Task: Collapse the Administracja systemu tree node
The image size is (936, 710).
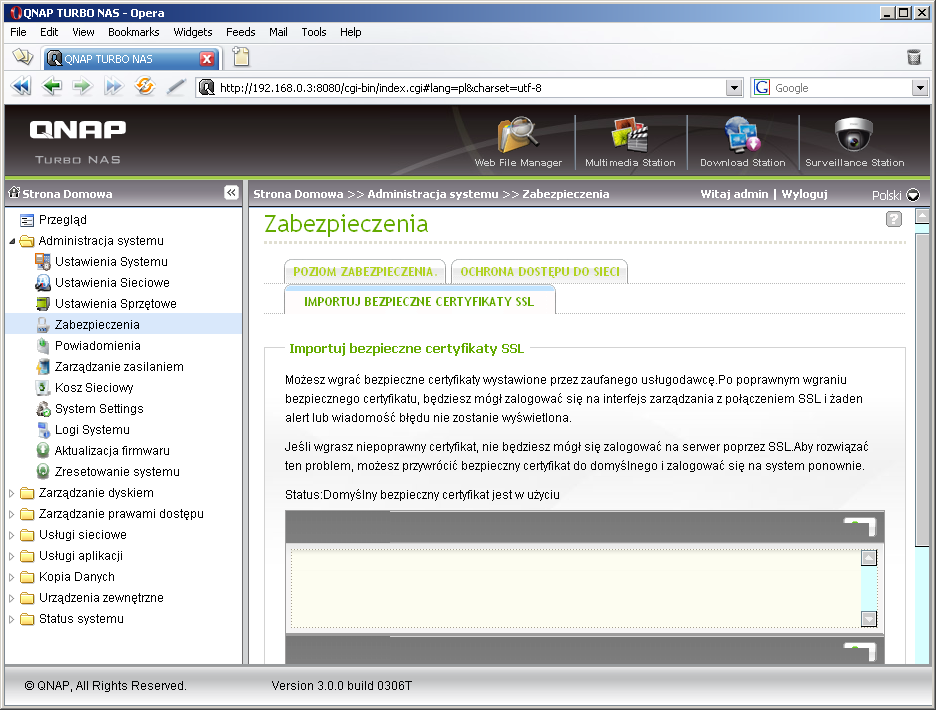Action: [x=12, y=241]
